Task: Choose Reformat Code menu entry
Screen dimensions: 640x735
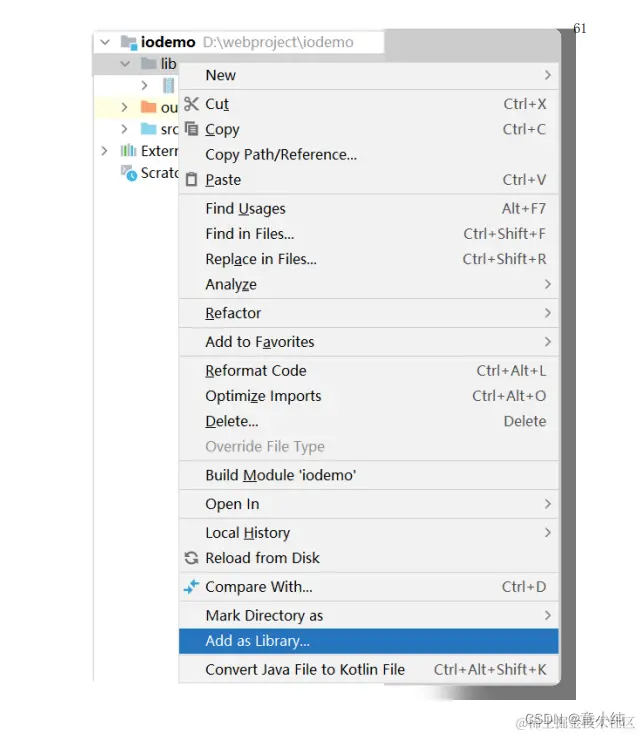Action: point(369,370)
